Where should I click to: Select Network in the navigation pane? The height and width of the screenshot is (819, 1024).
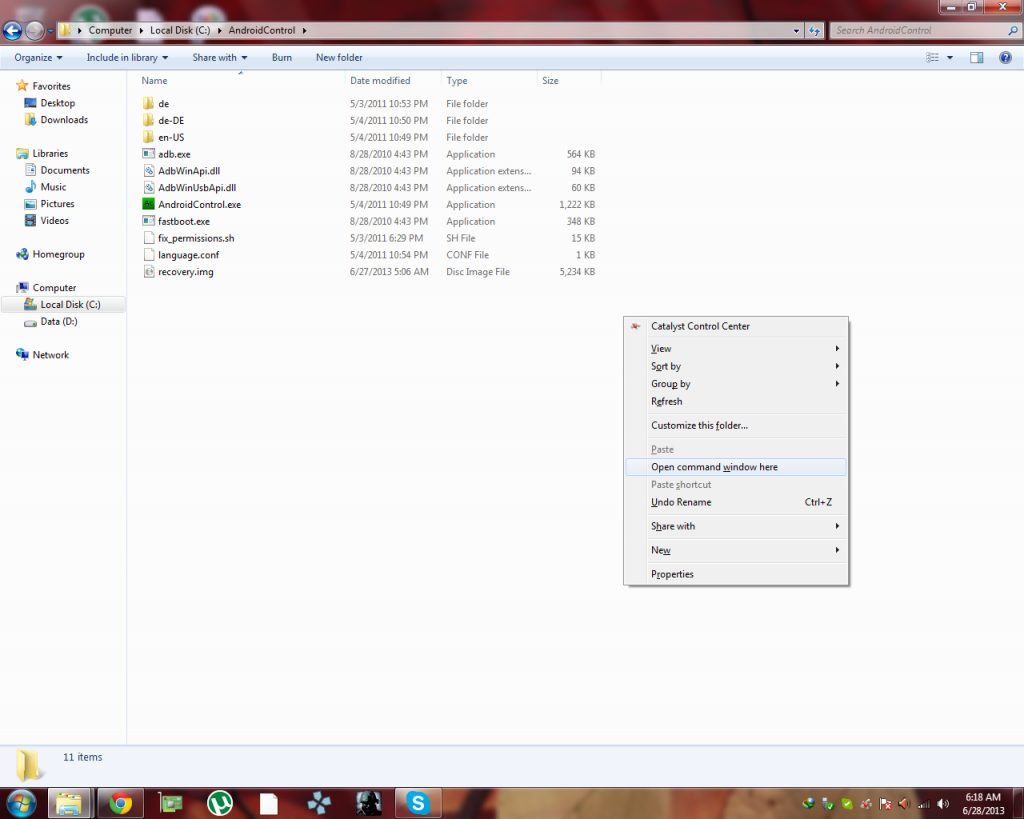click(50, 355)
